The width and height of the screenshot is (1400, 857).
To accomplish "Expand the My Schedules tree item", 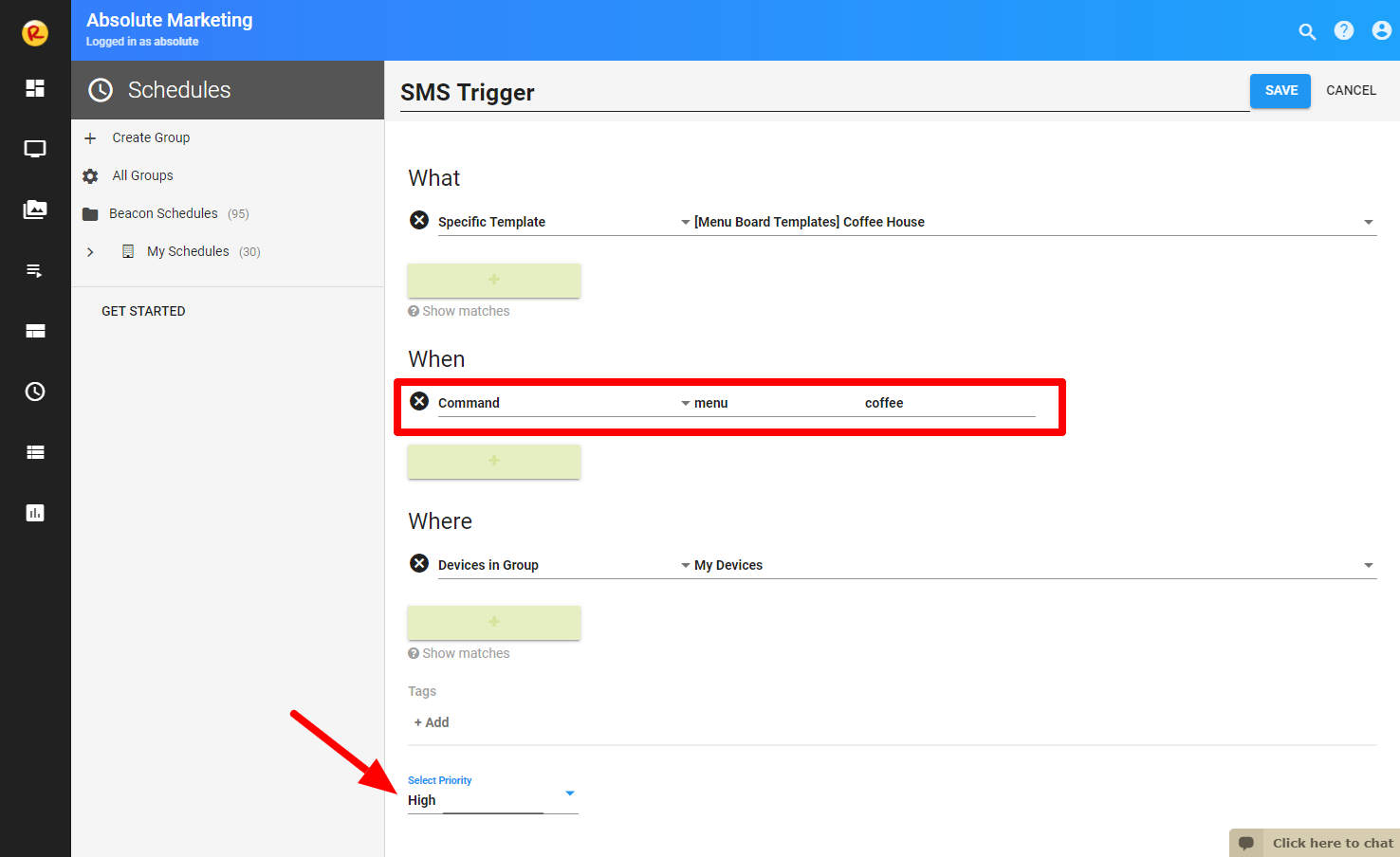I will point(90,251).
